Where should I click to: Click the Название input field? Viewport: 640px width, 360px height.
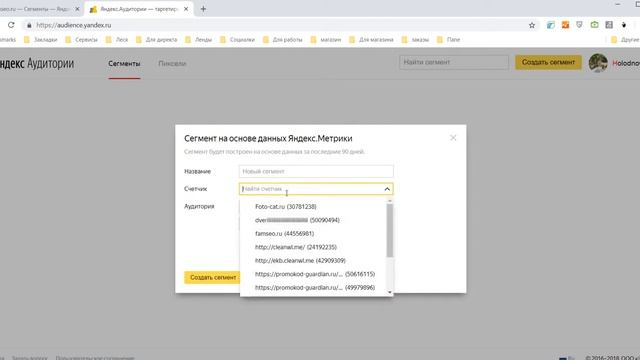[316, 171]
